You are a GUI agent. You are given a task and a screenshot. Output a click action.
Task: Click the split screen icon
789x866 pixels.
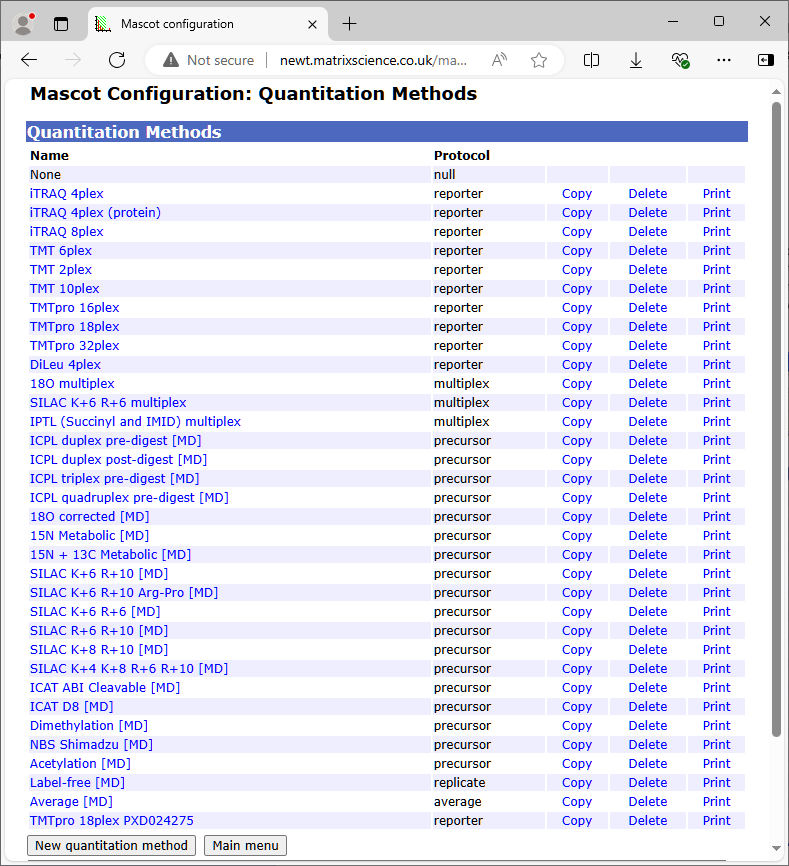[x=591, y=60]
